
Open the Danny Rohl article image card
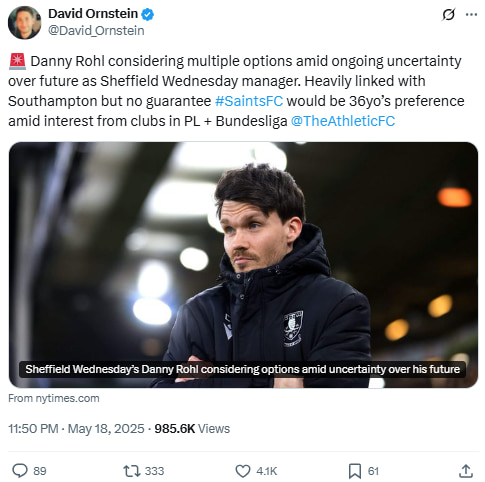coord(243,265)
